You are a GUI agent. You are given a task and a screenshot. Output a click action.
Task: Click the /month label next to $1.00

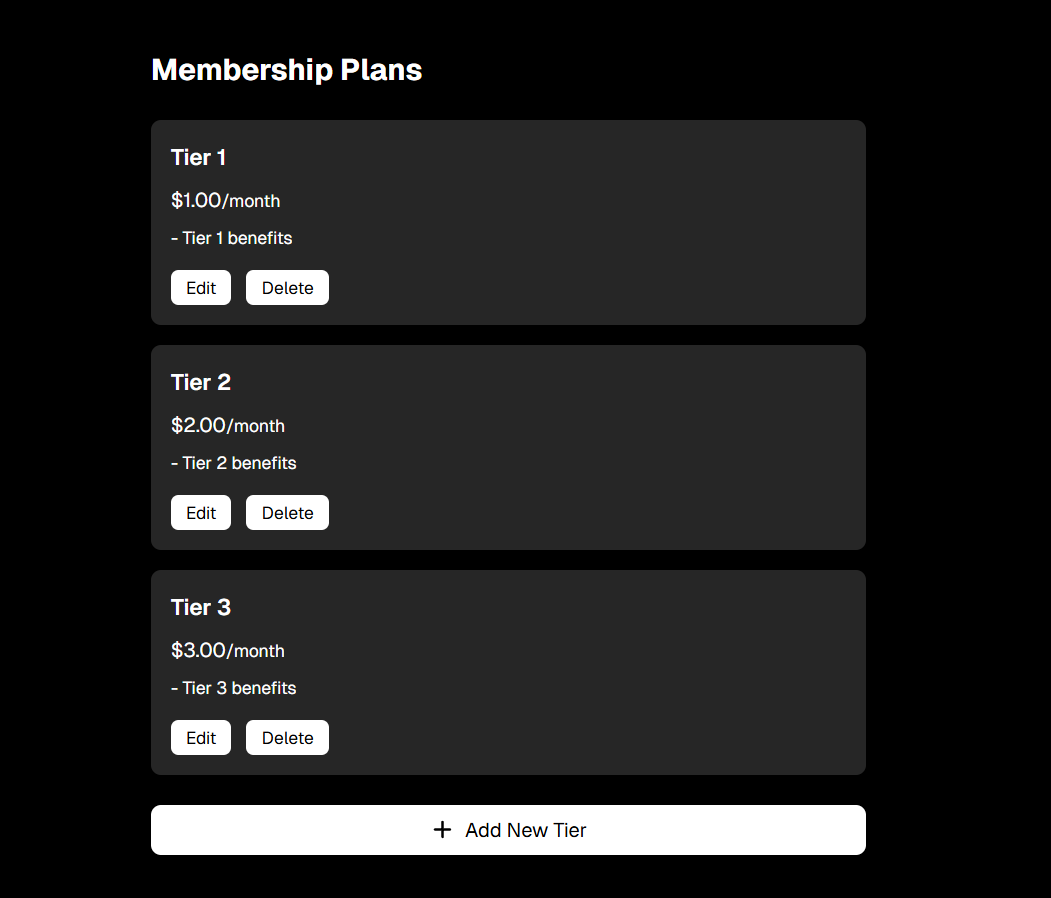[251, 201]
